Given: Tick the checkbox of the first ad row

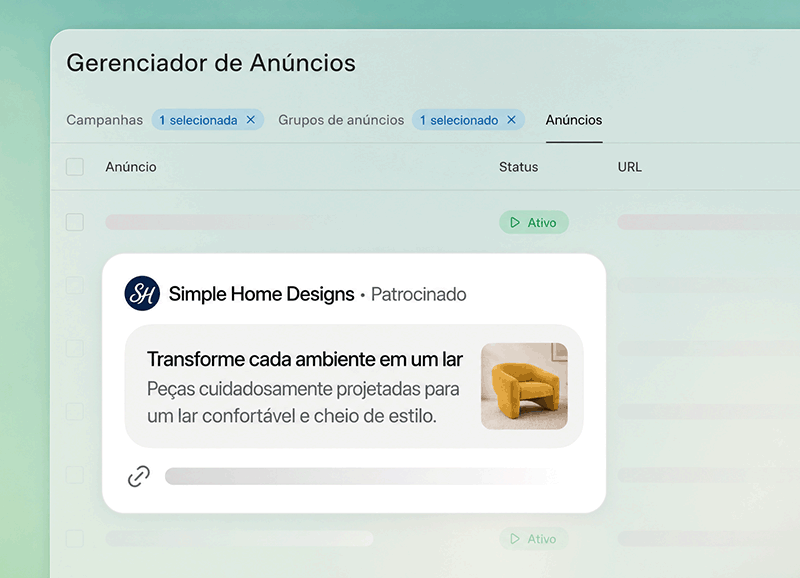Looking at the screenshot, I should [x=75, y=222].
